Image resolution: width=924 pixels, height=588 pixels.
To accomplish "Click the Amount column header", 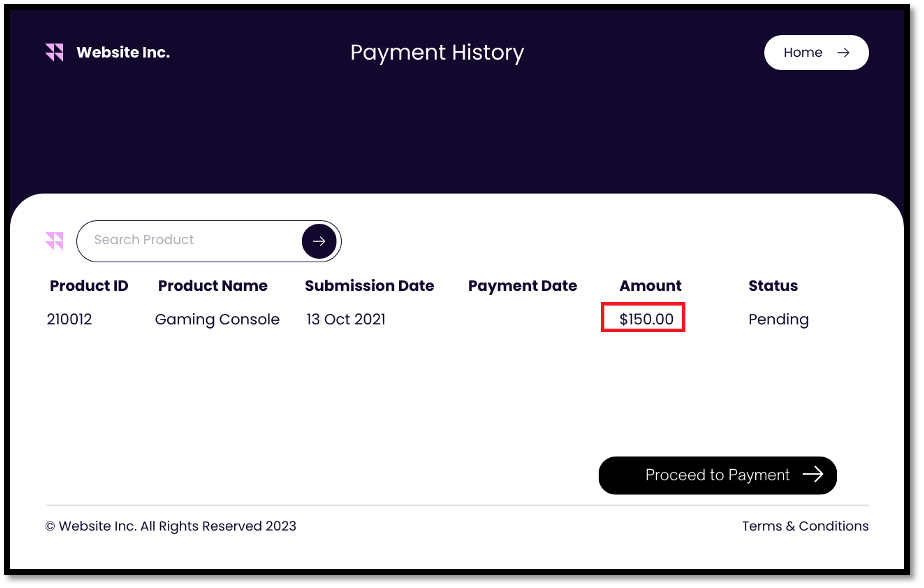I will pyautogui.click(x=650, y=286).
